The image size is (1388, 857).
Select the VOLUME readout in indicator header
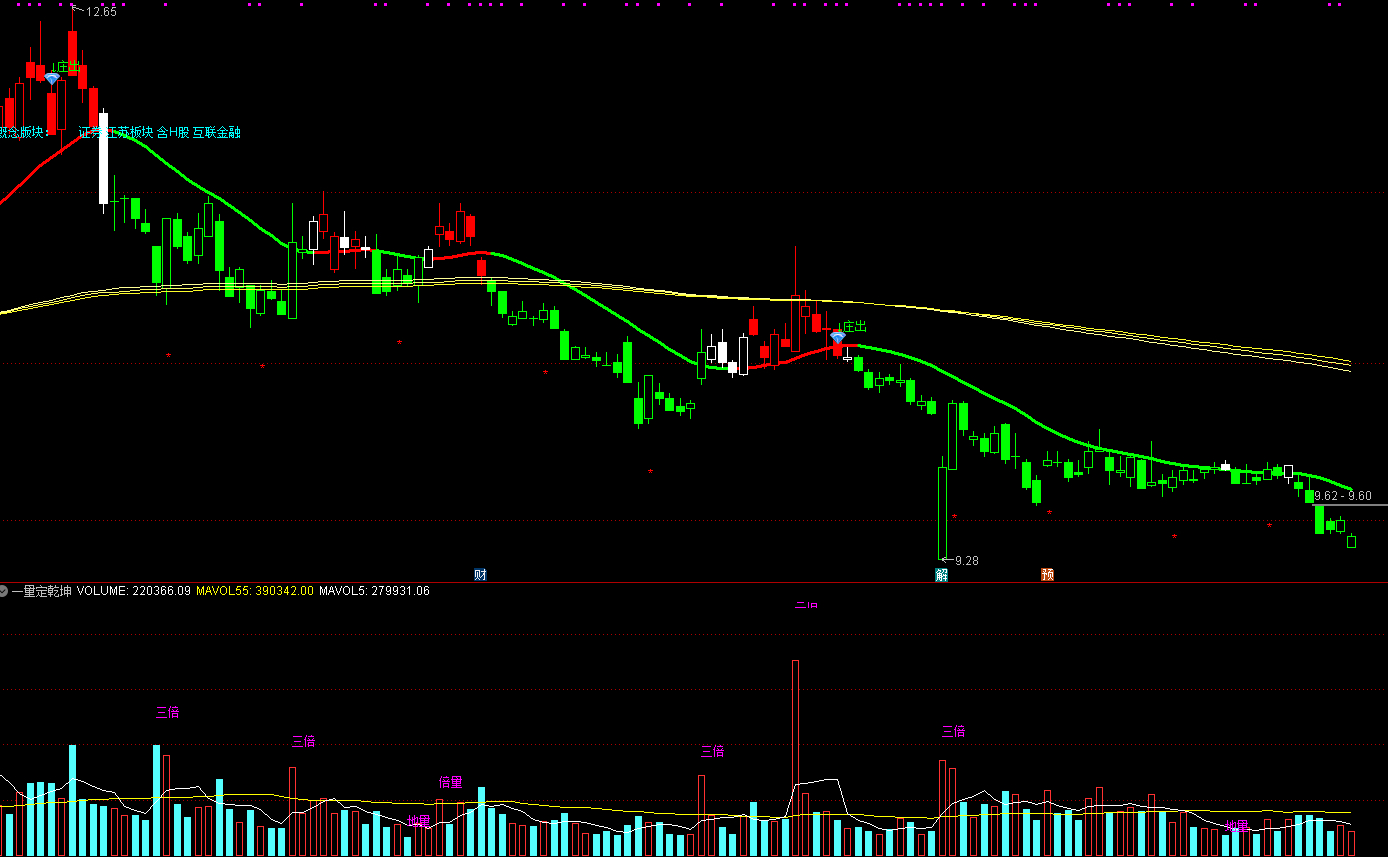click(132, 591)
